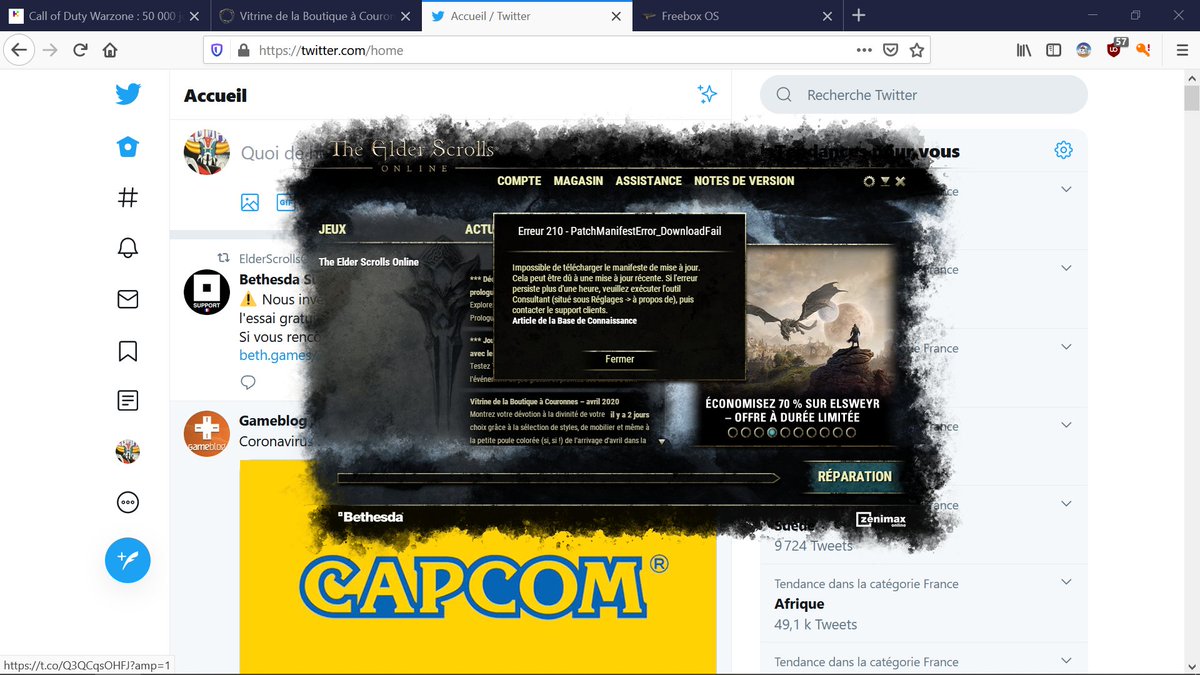Viewport: 1200px width, 675px height.
Task: Open Twitter notifications bell
Action: pyautogui.click(x=128, y=248)
